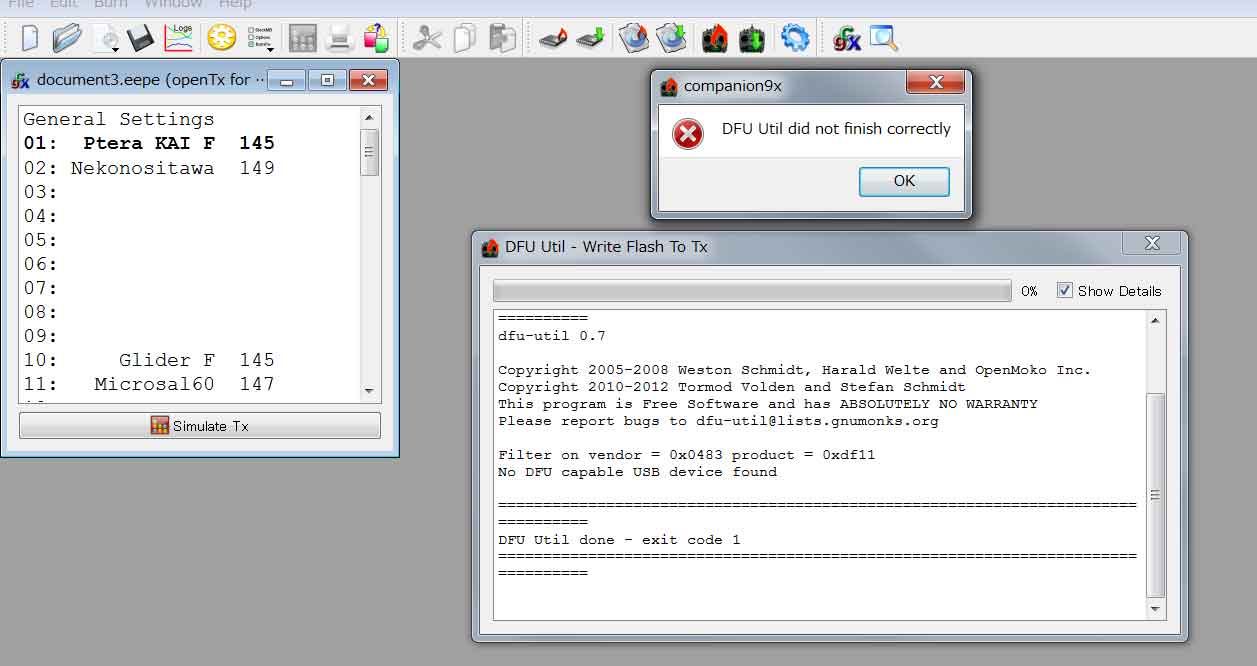Open a file with the folder icon
The image size is (1257, 666).
(x=67, y=38)
